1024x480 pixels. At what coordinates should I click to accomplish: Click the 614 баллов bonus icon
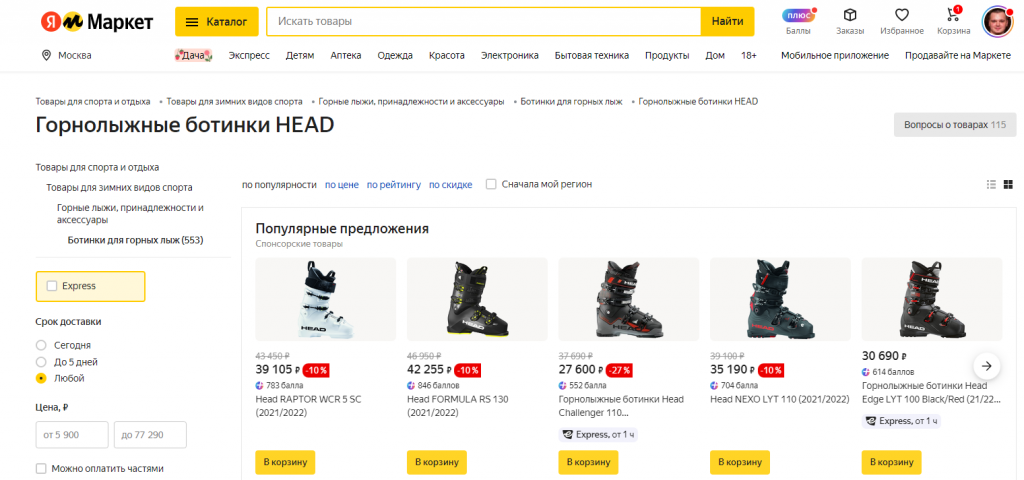866,372
